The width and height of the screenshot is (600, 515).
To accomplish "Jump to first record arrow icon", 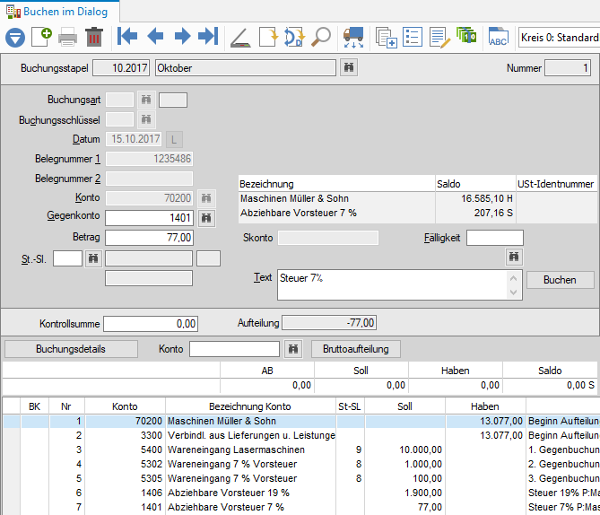I will tap(127, 37).
